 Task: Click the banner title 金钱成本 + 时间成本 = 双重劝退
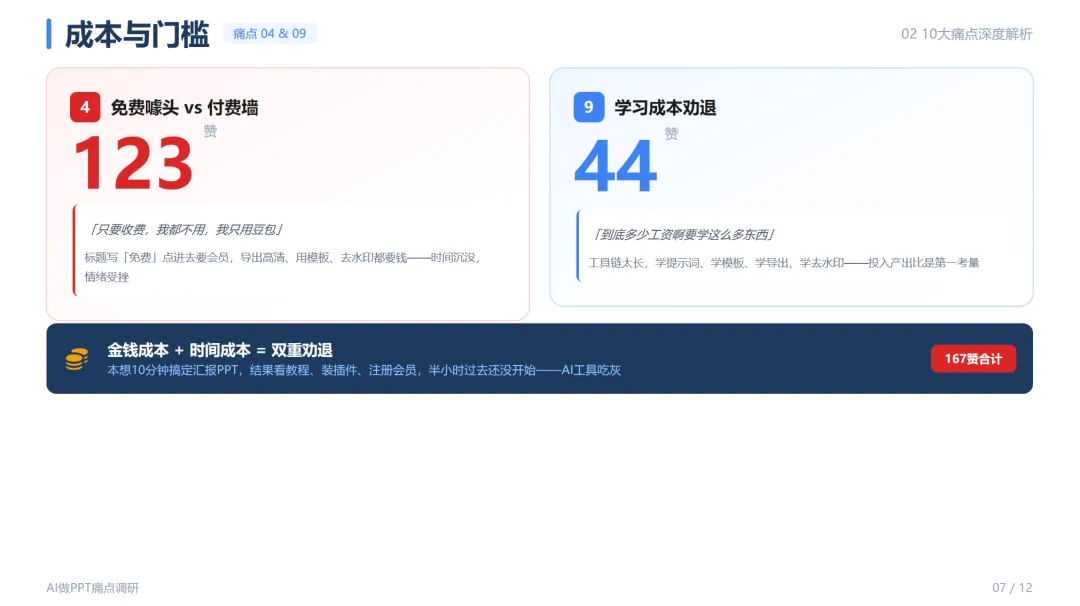coord(220,350)
